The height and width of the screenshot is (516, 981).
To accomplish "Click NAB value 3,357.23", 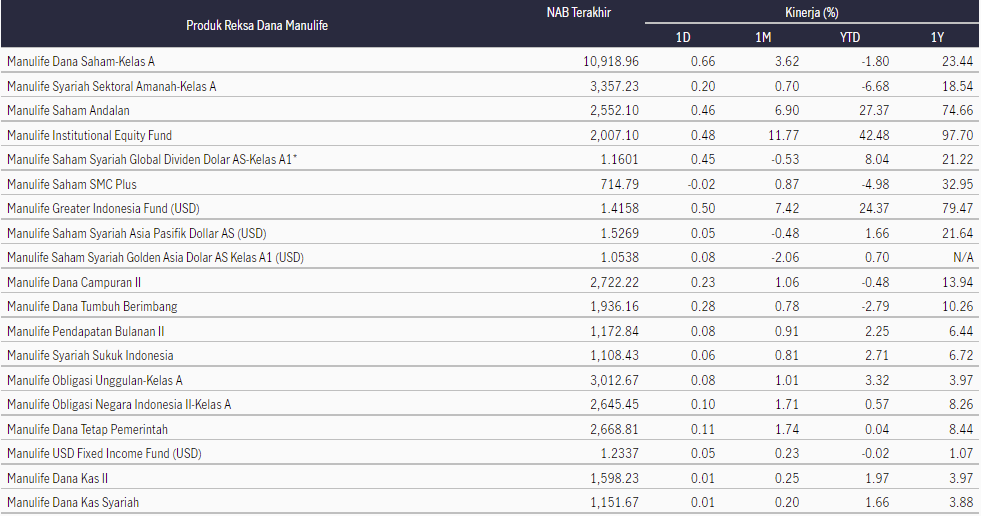I will (x=614, y=86).
